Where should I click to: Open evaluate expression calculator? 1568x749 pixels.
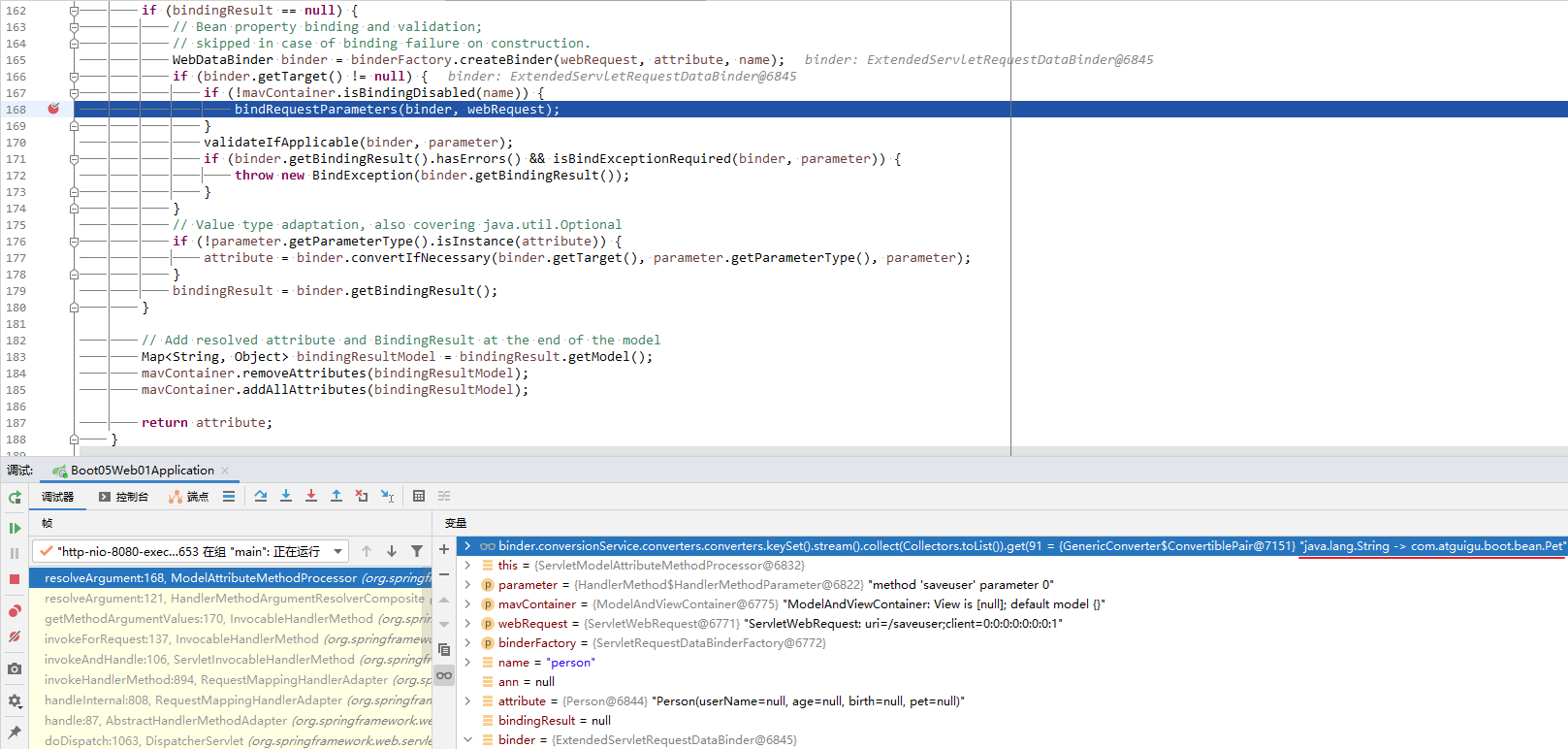click(419, 496)
